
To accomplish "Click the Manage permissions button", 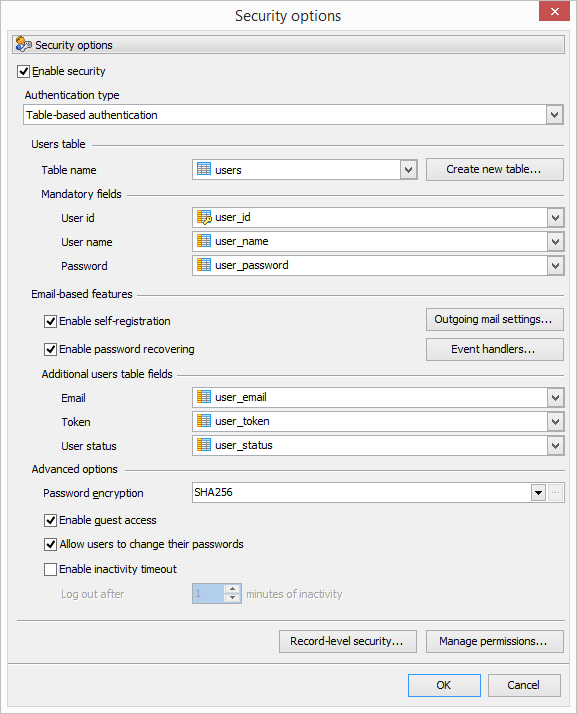I will (495, 641).
